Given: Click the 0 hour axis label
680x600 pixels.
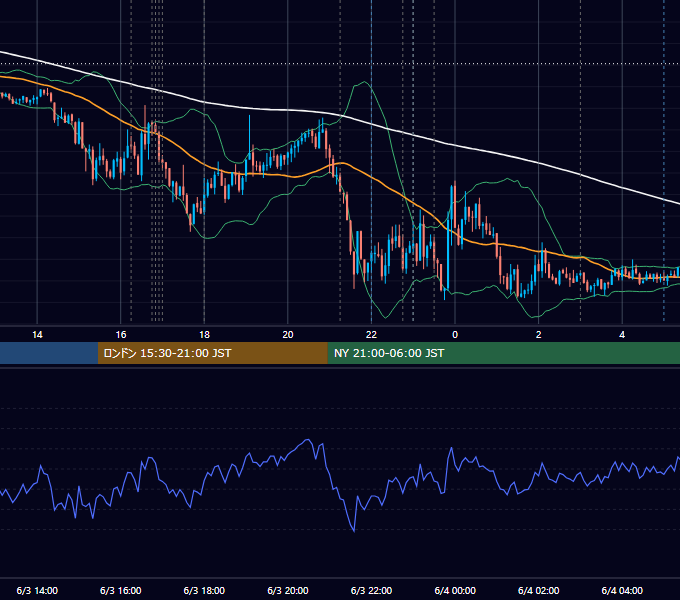Looking at the screenshot, I should point(455,335).
